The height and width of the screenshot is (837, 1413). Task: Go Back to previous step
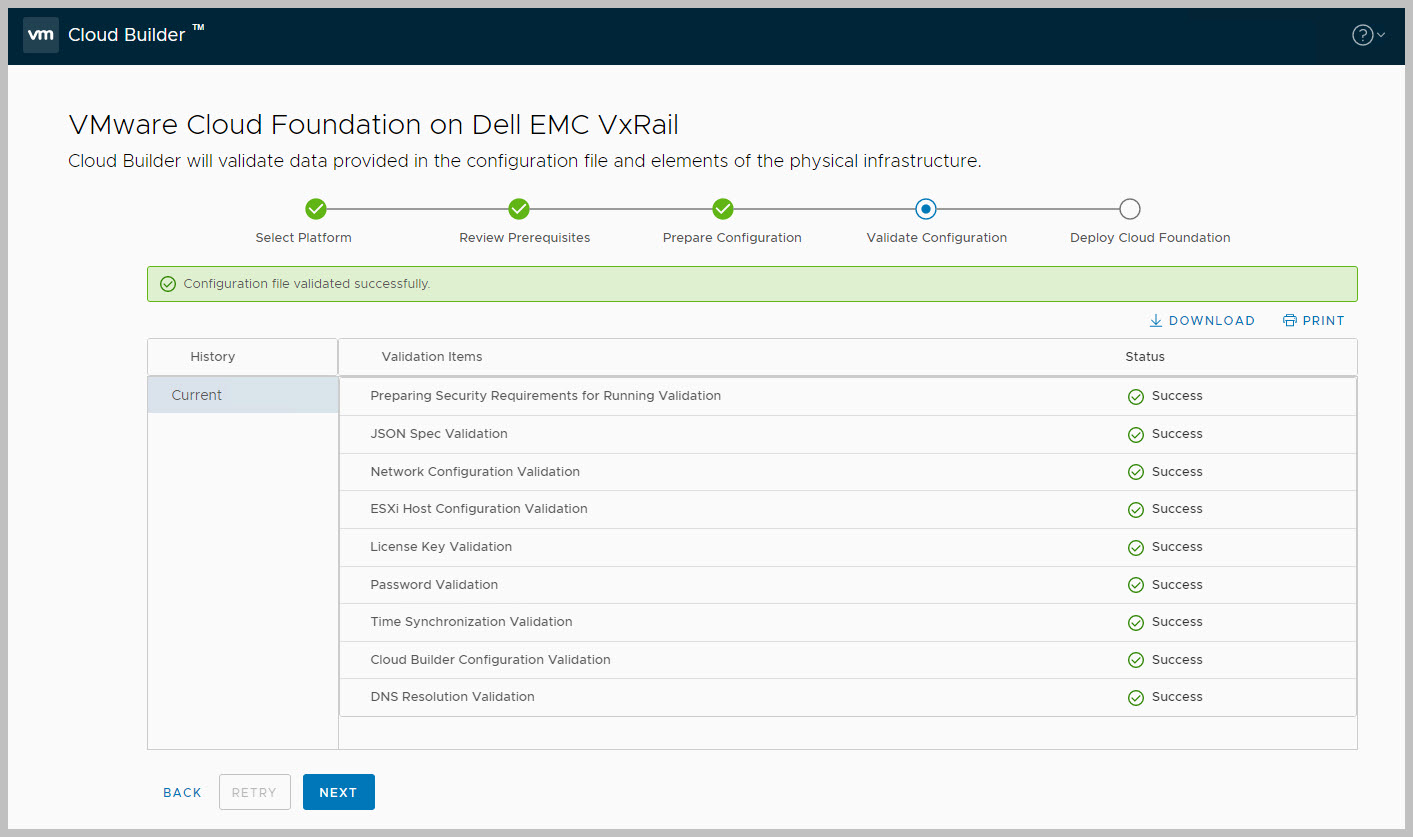[182, 792]
